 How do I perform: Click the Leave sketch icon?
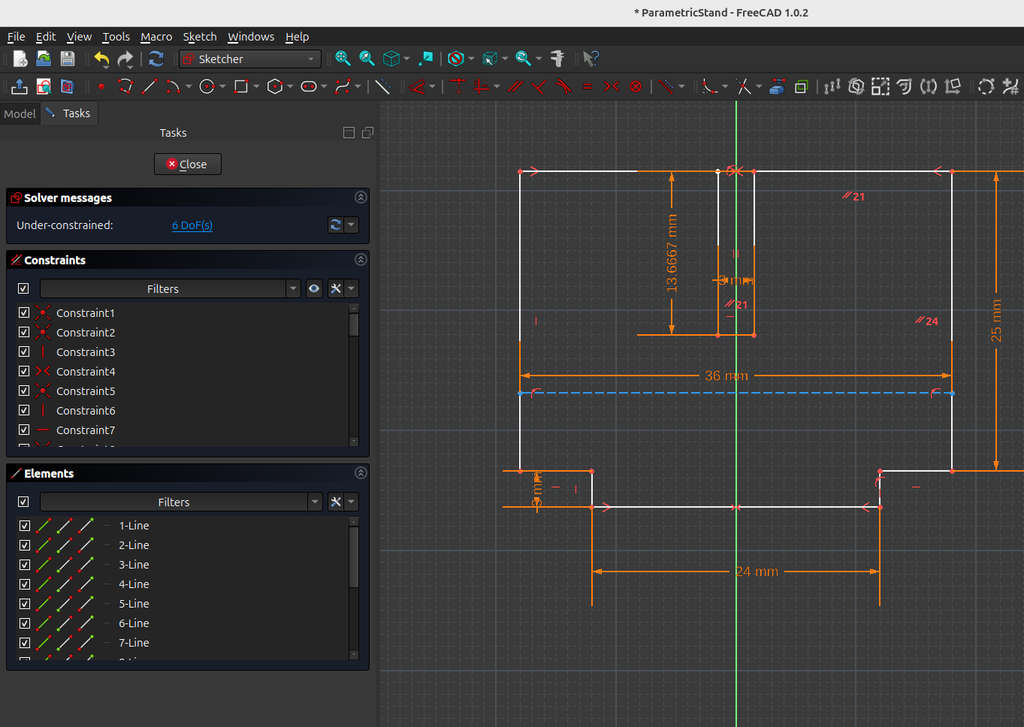click(19, 87)
